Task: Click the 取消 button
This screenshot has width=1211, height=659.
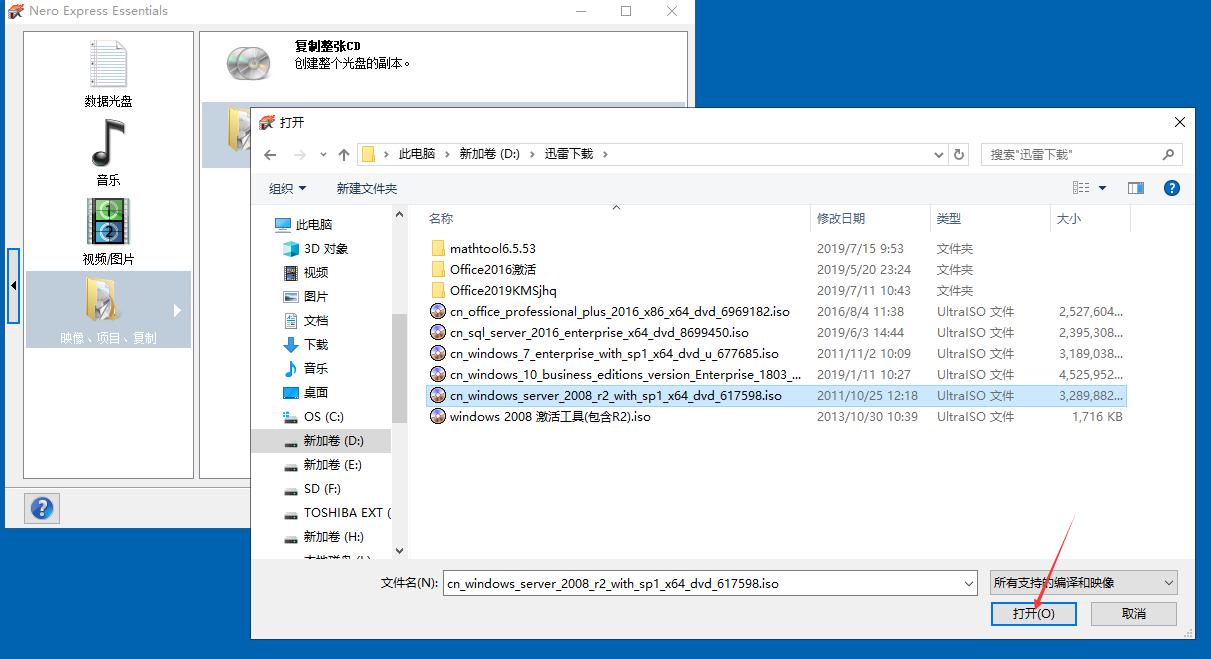Action: 1132,614
